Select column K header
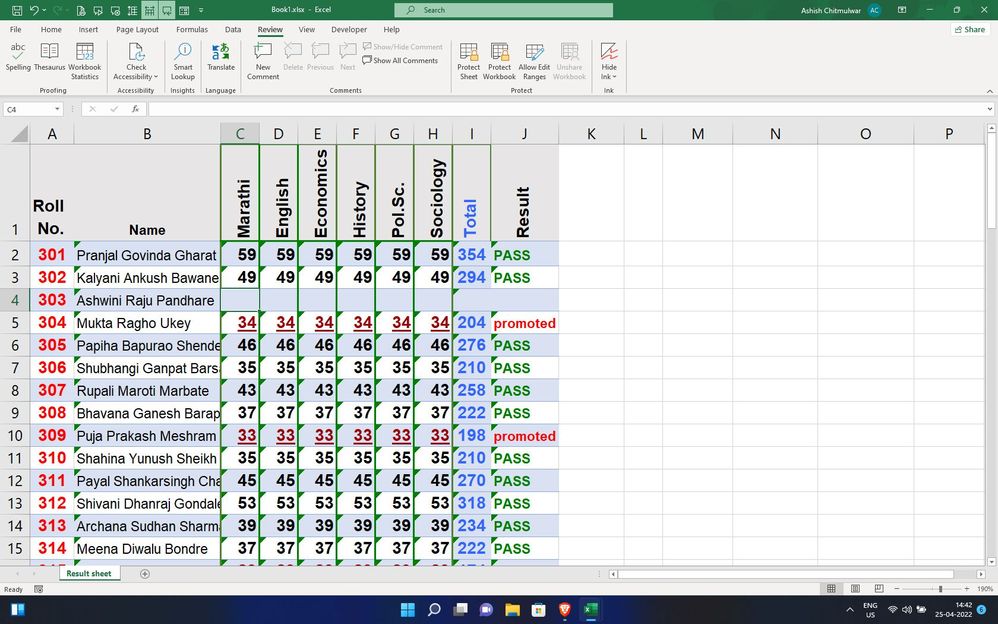The height and width of the screenshot is (624, 998). [x=591, y=134]
